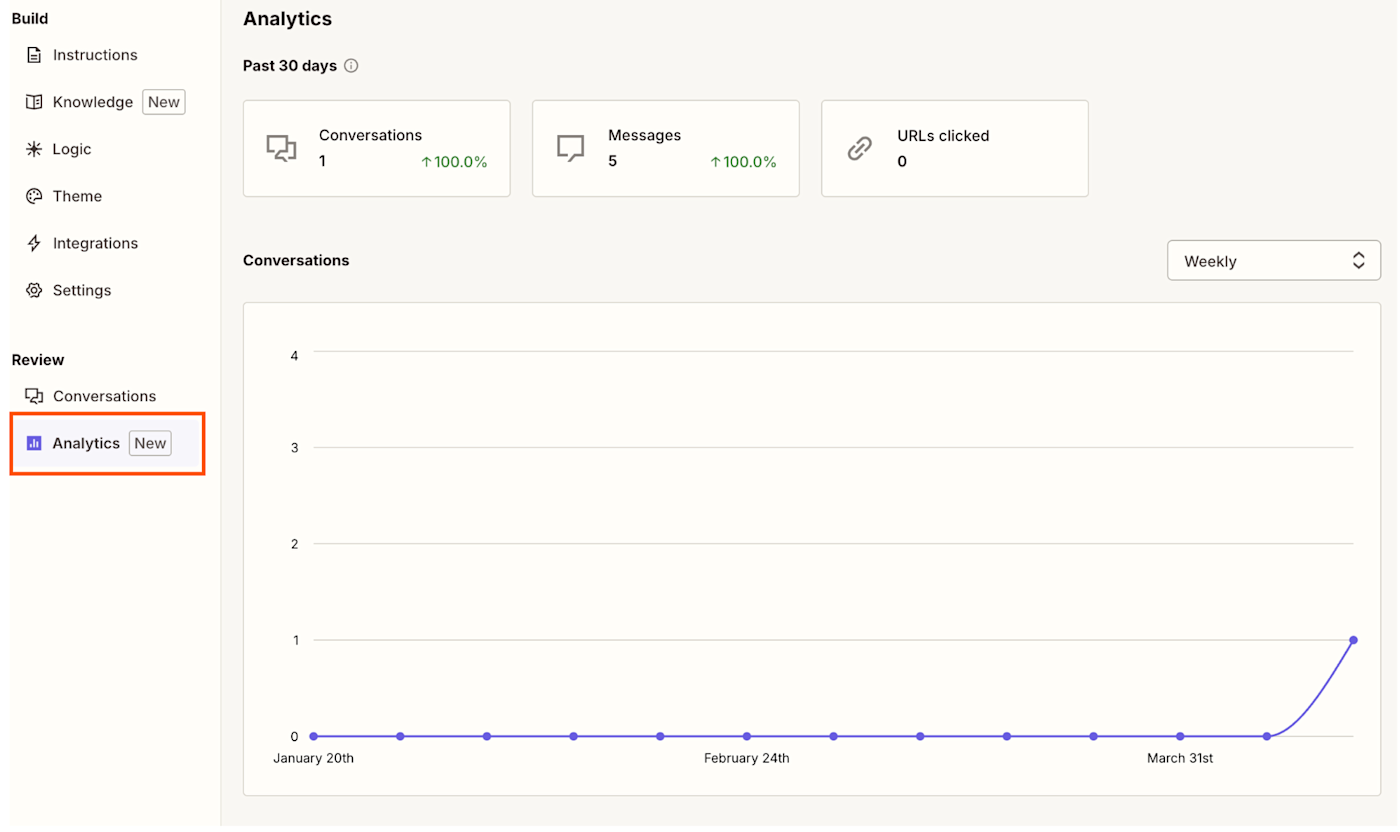Click the Knowledge book icon
This screenshot has height=832, width=1400.
click(34, 102)
